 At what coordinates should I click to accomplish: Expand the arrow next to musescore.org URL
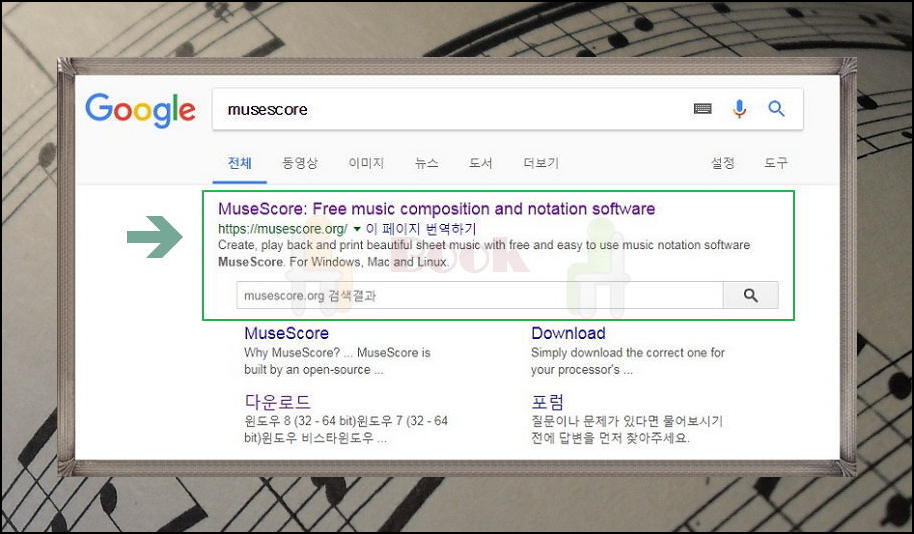(x=357, y=229)
